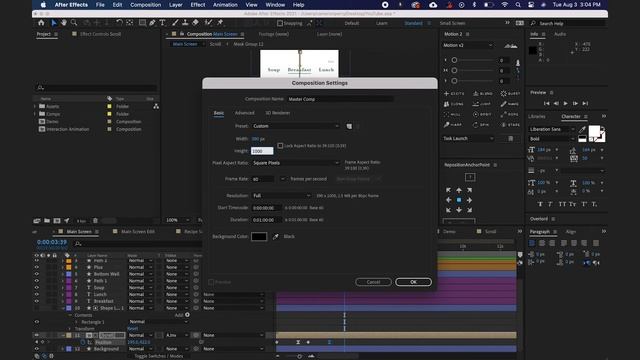
Task: Hide the Breakfast layer
Action: (x=37, y=301)
